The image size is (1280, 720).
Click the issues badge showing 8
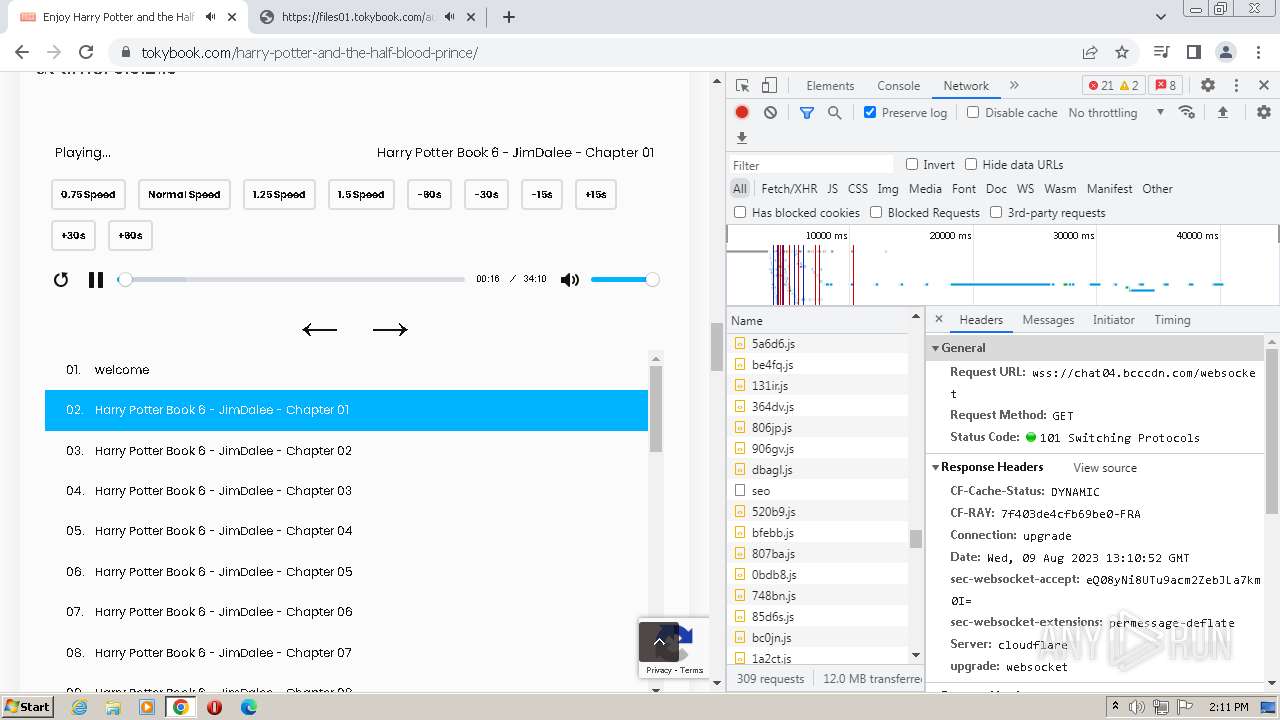pos(1164,86)
